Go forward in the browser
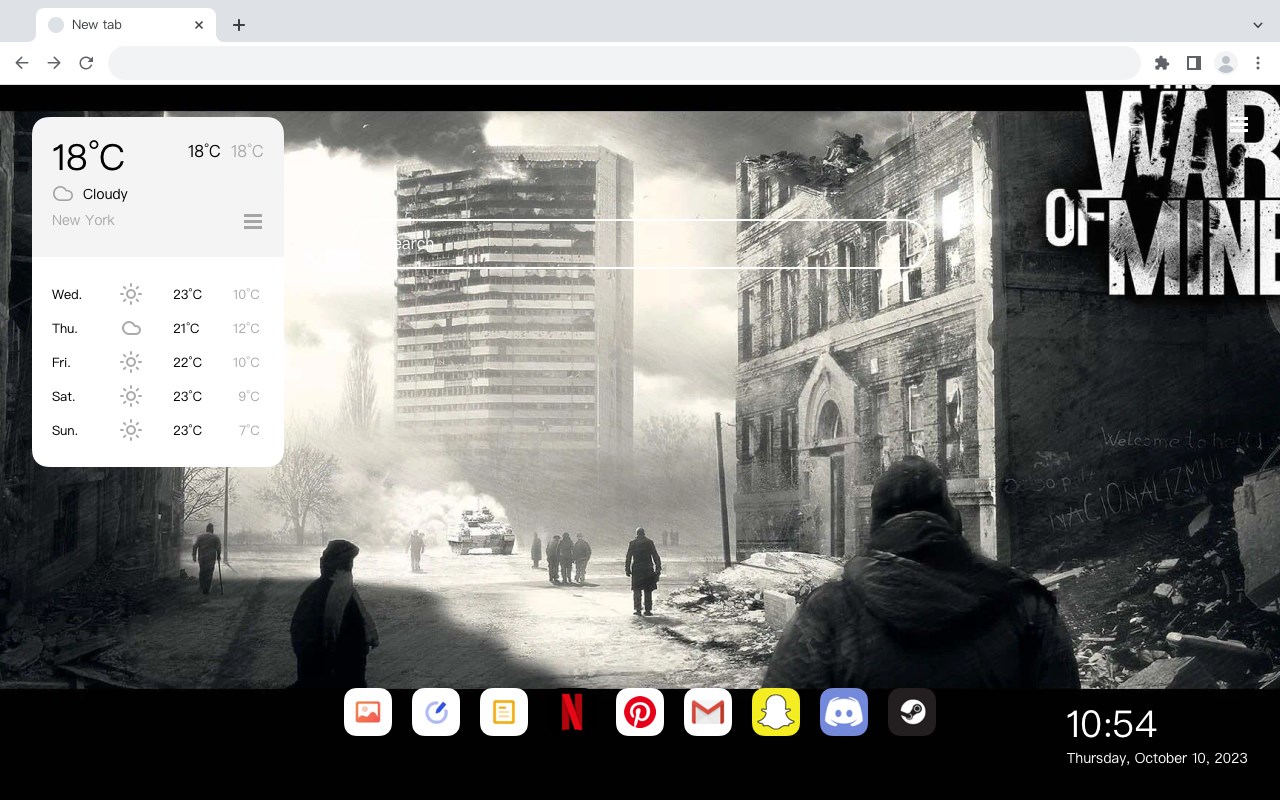The image size is (1280, 800). pos(54,63)
